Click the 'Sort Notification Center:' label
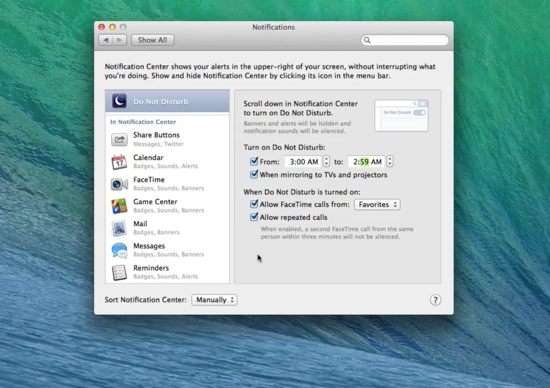 coord(146,300)
